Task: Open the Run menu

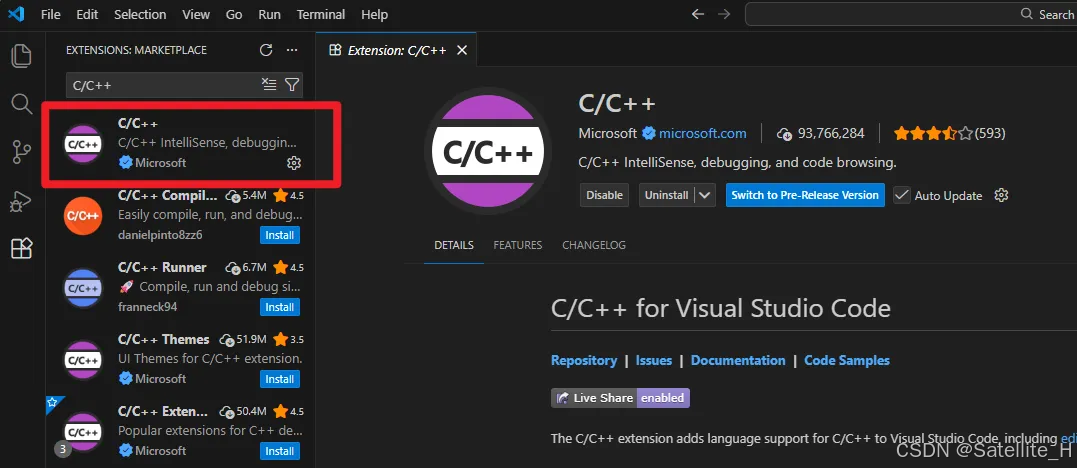Action: coord(270,14)
